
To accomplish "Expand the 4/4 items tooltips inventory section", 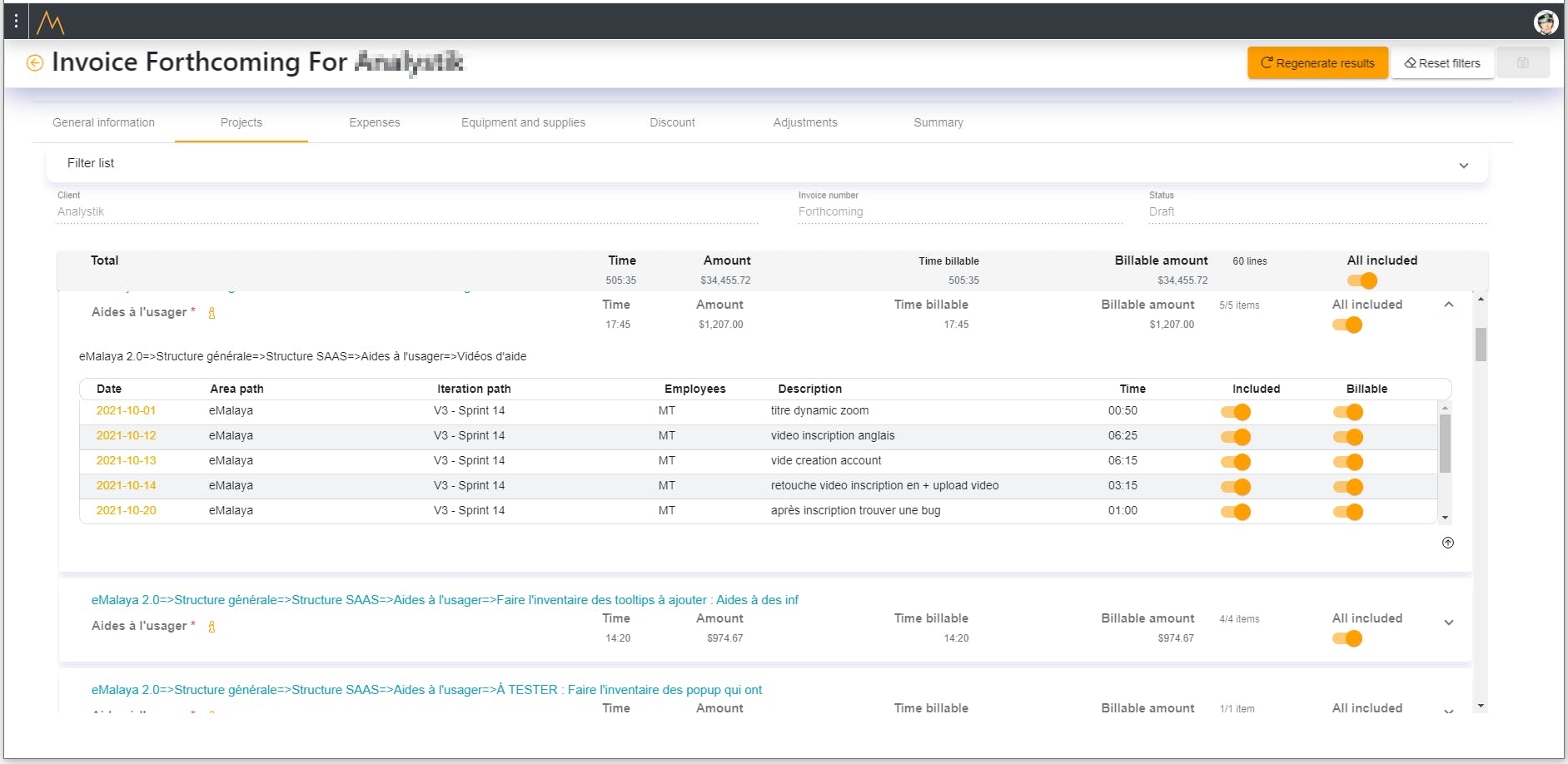I will click(x=1449, y=623).
